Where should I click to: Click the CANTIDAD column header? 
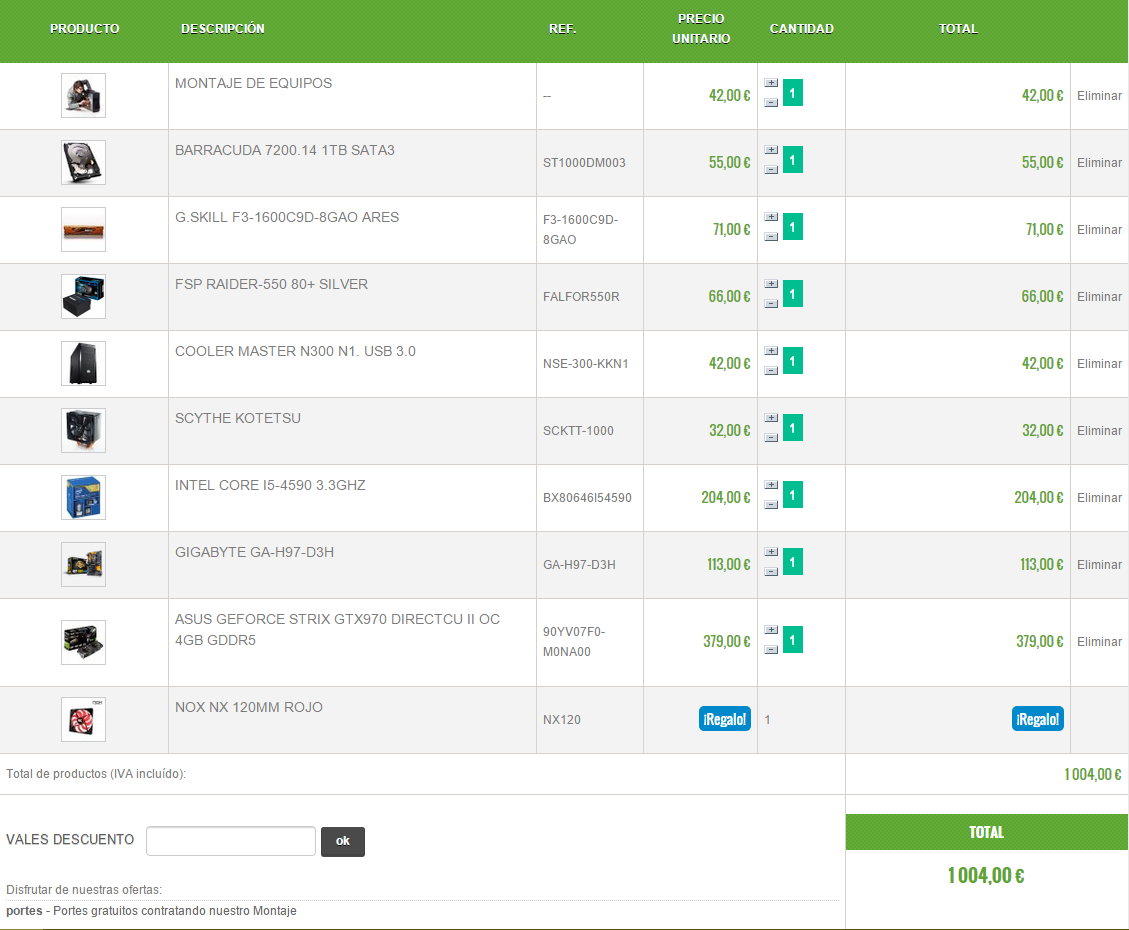801,29
